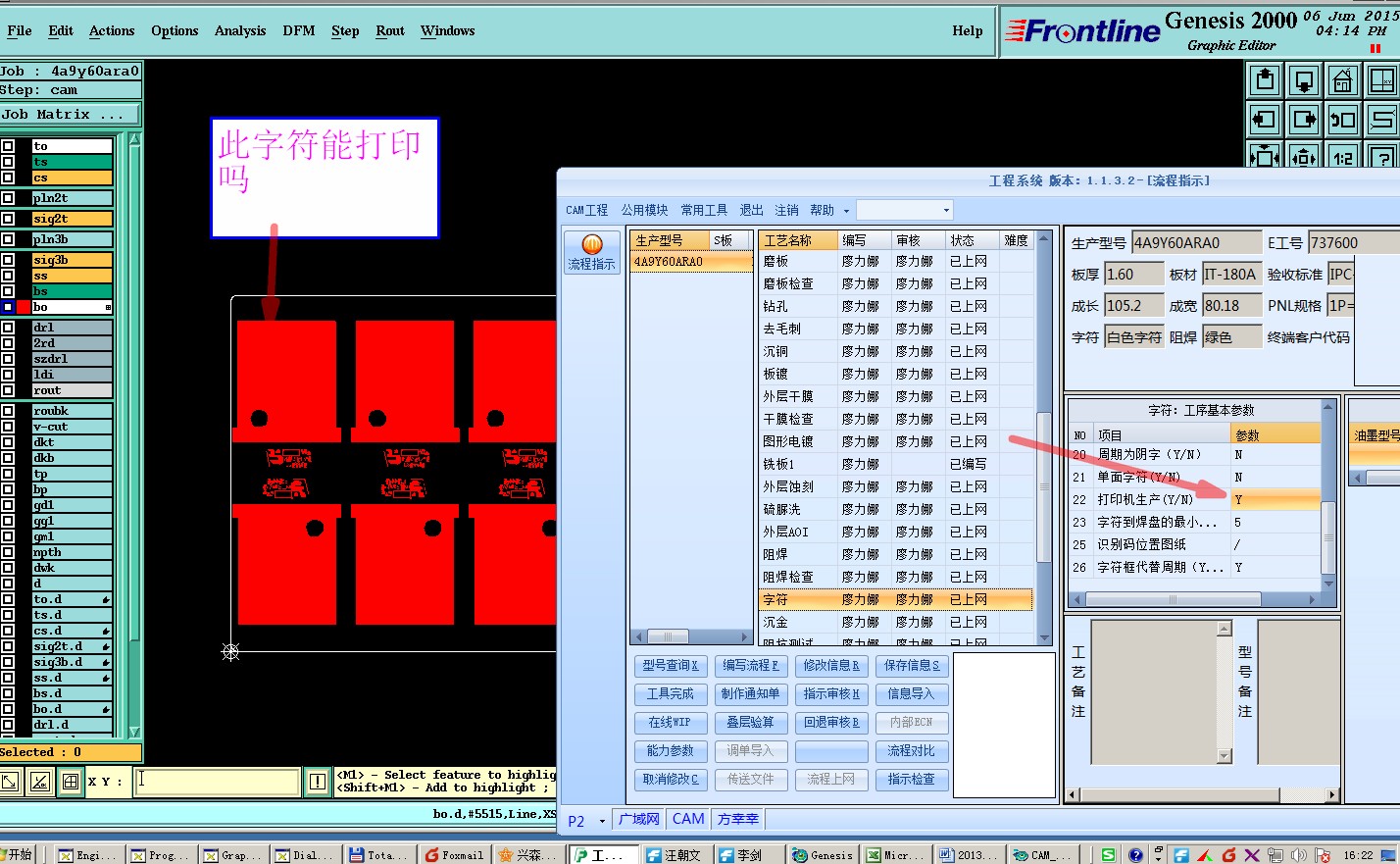
Task: Click the 工艺备注 box scroll down arrow
Action: [x=1225, y=756]
